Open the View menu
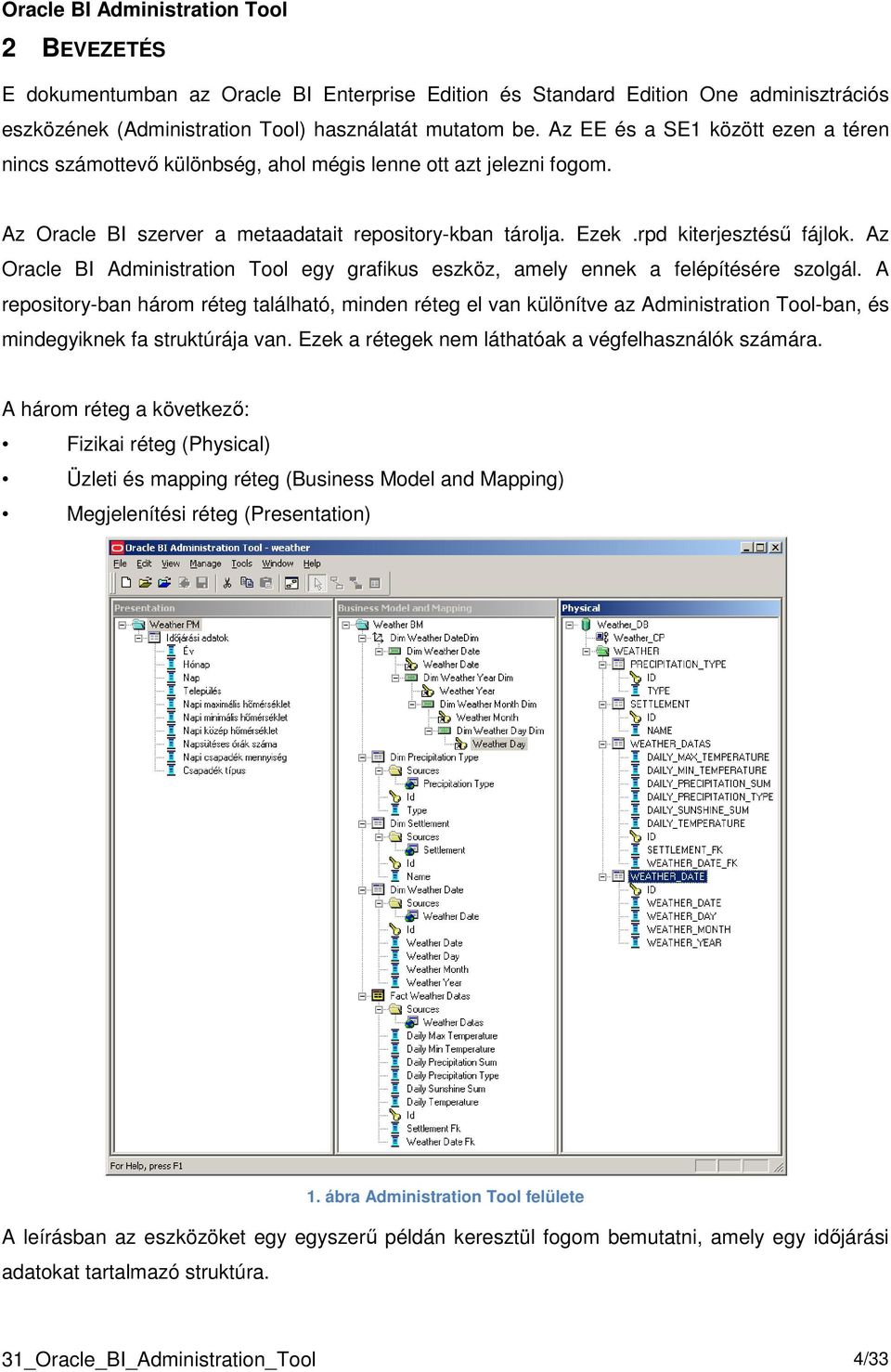The image size is (891, 1372). (x=171, y=563)
